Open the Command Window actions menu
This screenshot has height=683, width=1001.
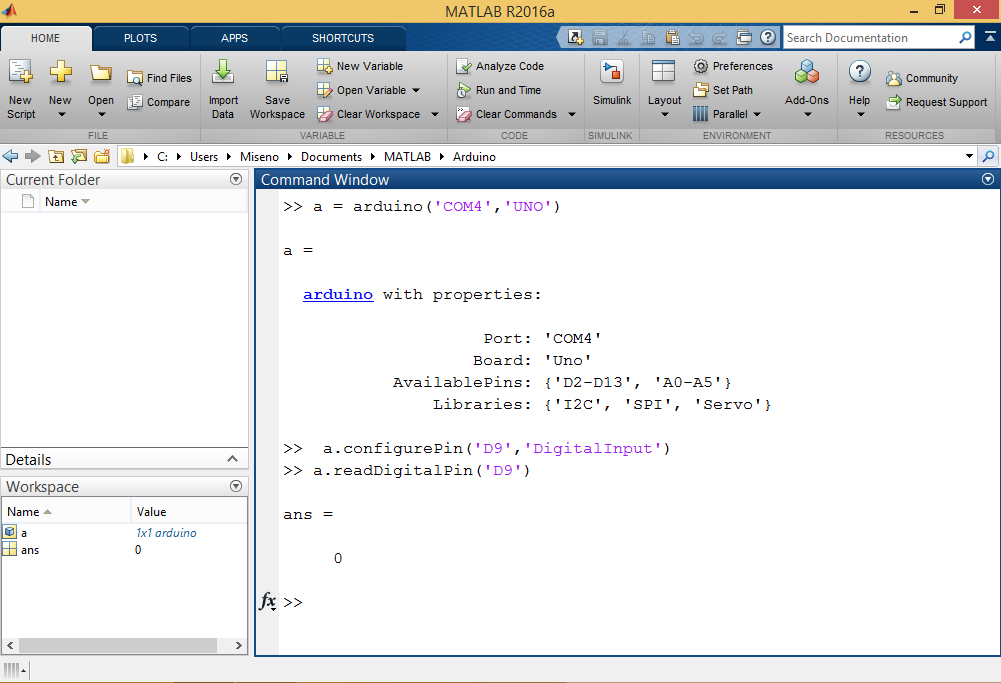[988, 179]
